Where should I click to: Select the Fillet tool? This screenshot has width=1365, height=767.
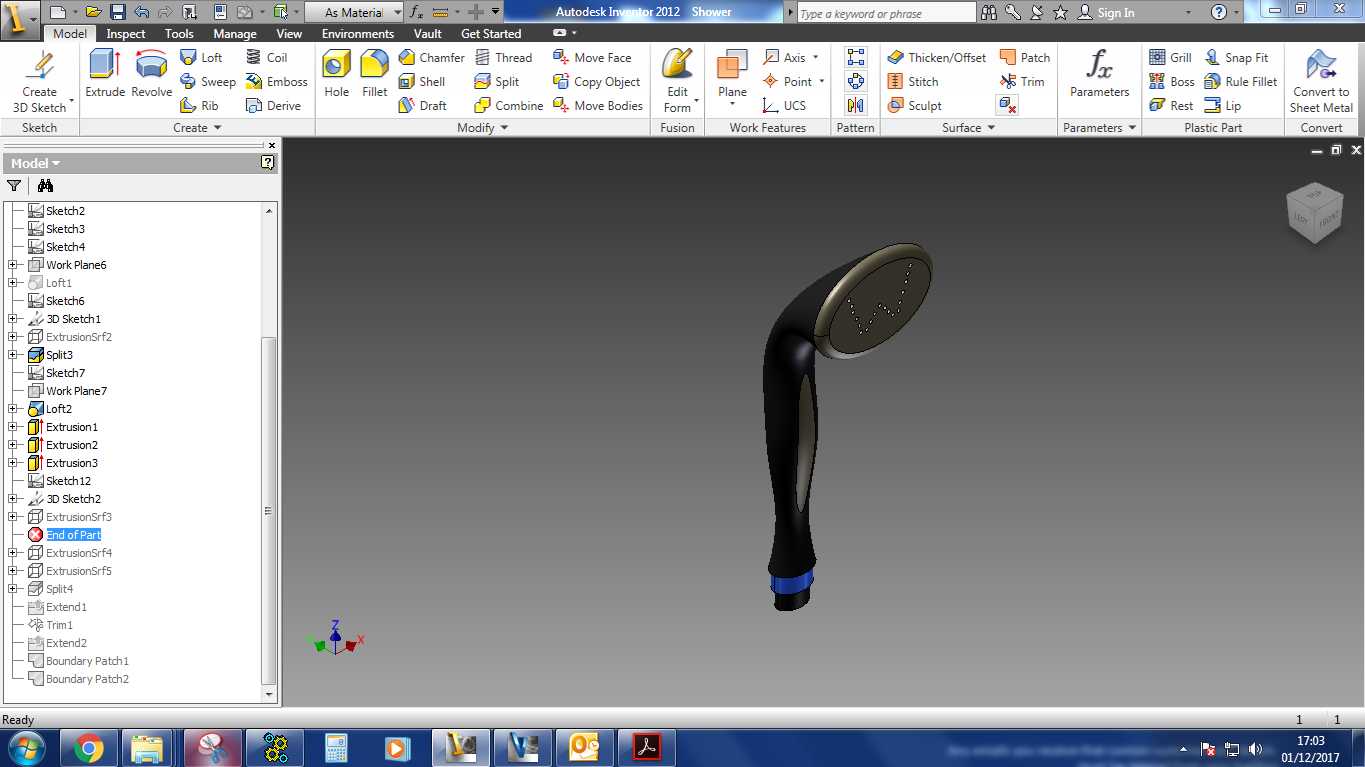tap(375, 73)
